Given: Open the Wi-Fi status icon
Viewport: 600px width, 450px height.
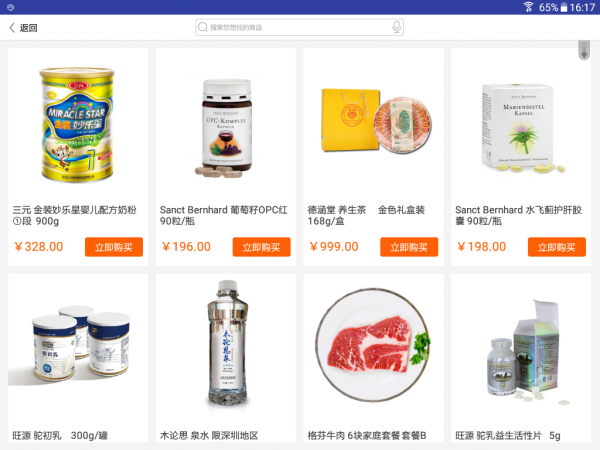Looking at the screenshot, I should click(x=528, y=7).
